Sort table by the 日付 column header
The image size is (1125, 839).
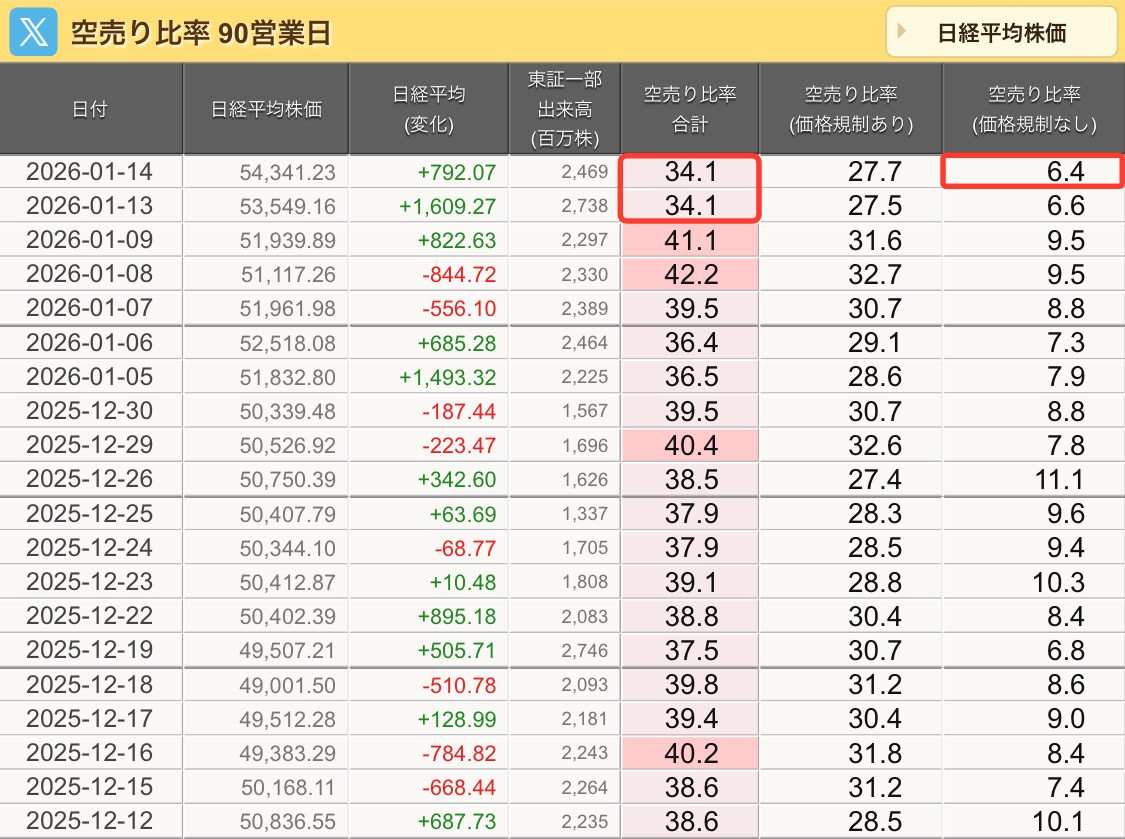[x=91, y=110]
